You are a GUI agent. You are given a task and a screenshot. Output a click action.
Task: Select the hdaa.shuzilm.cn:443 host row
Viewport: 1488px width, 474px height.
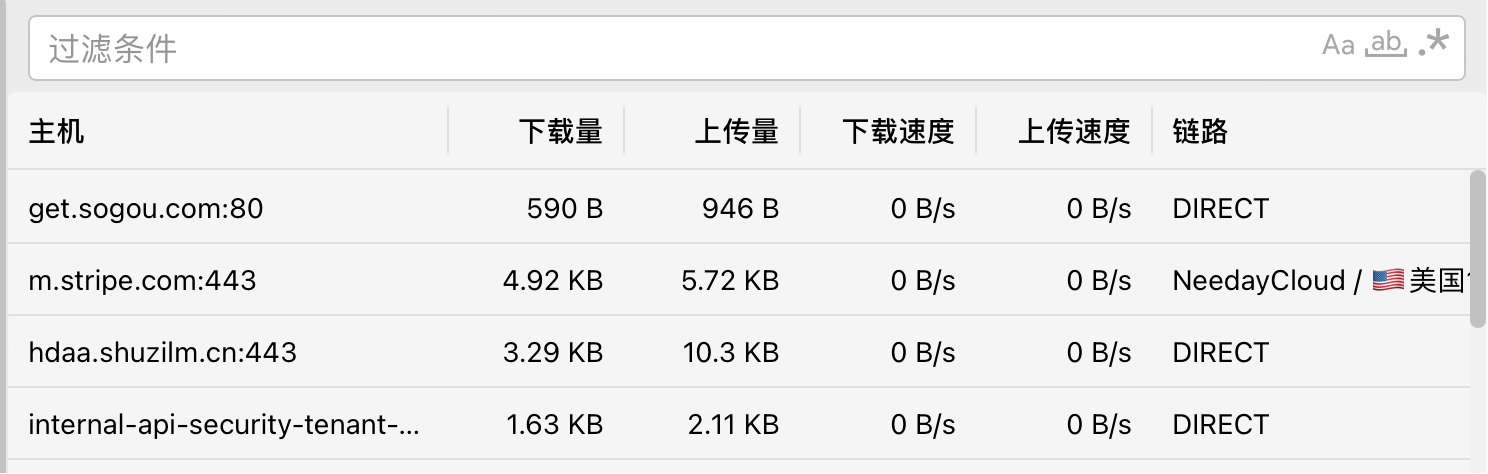(x=739, y=352)
